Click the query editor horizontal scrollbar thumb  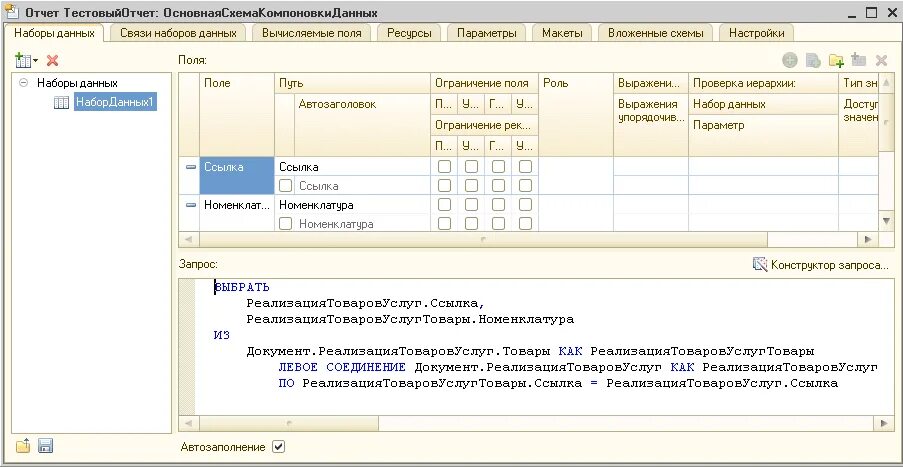coord(289,423)
